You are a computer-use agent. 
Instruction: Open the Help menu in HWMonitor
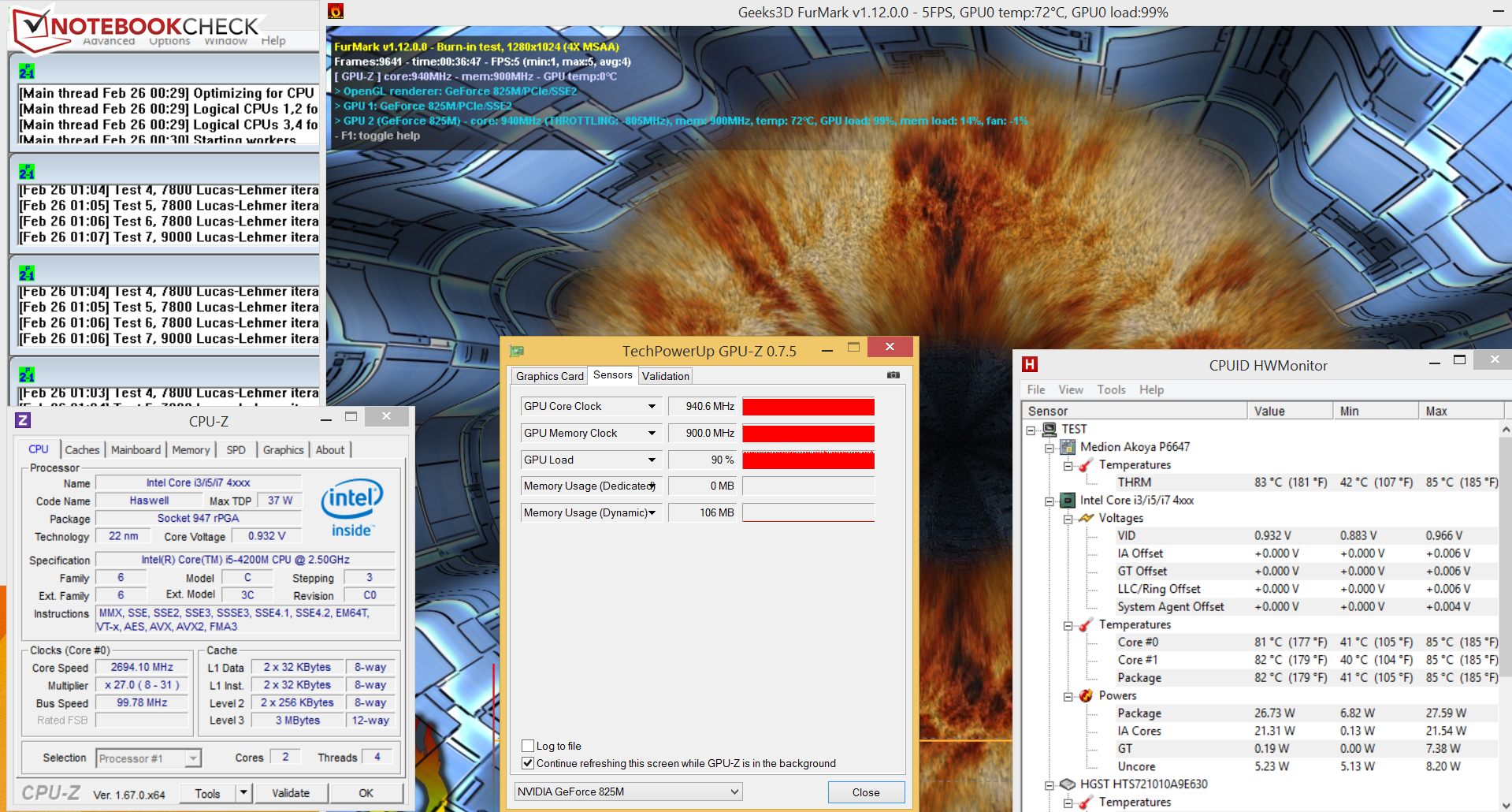point(1151,389)
